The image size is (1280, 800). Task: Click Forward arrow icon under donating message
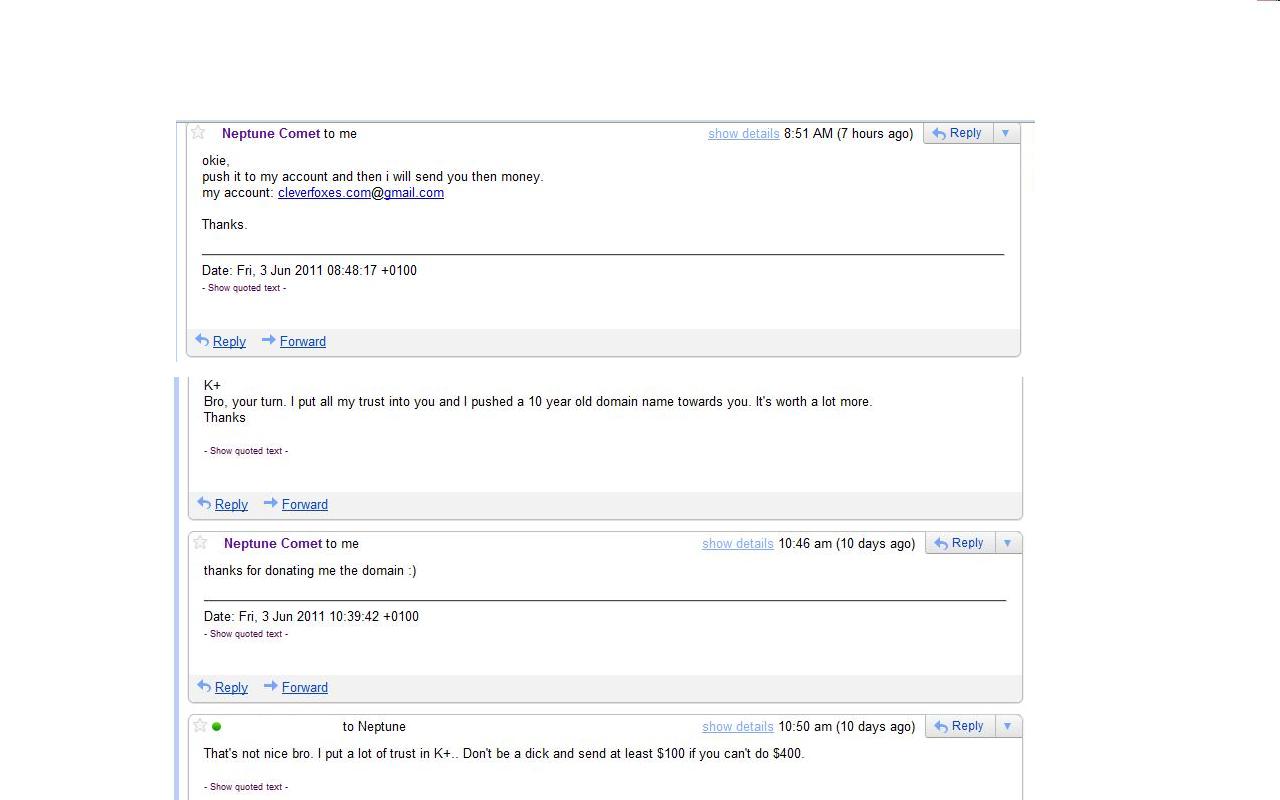coord(270,687)
